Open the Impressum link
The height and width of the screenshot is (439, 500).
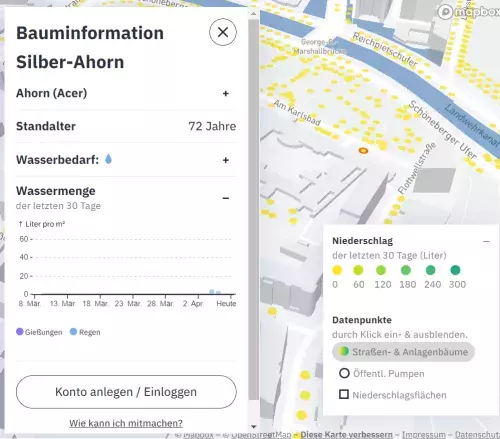point(424,435)
